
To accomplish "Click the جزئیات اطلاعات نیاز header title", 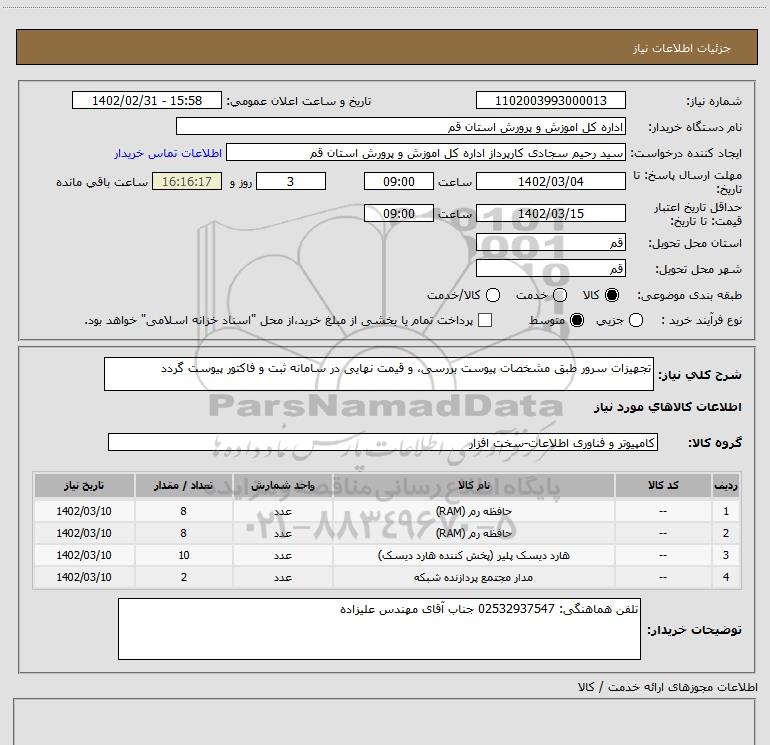I will pyautogui.click(x=682, y=48).
